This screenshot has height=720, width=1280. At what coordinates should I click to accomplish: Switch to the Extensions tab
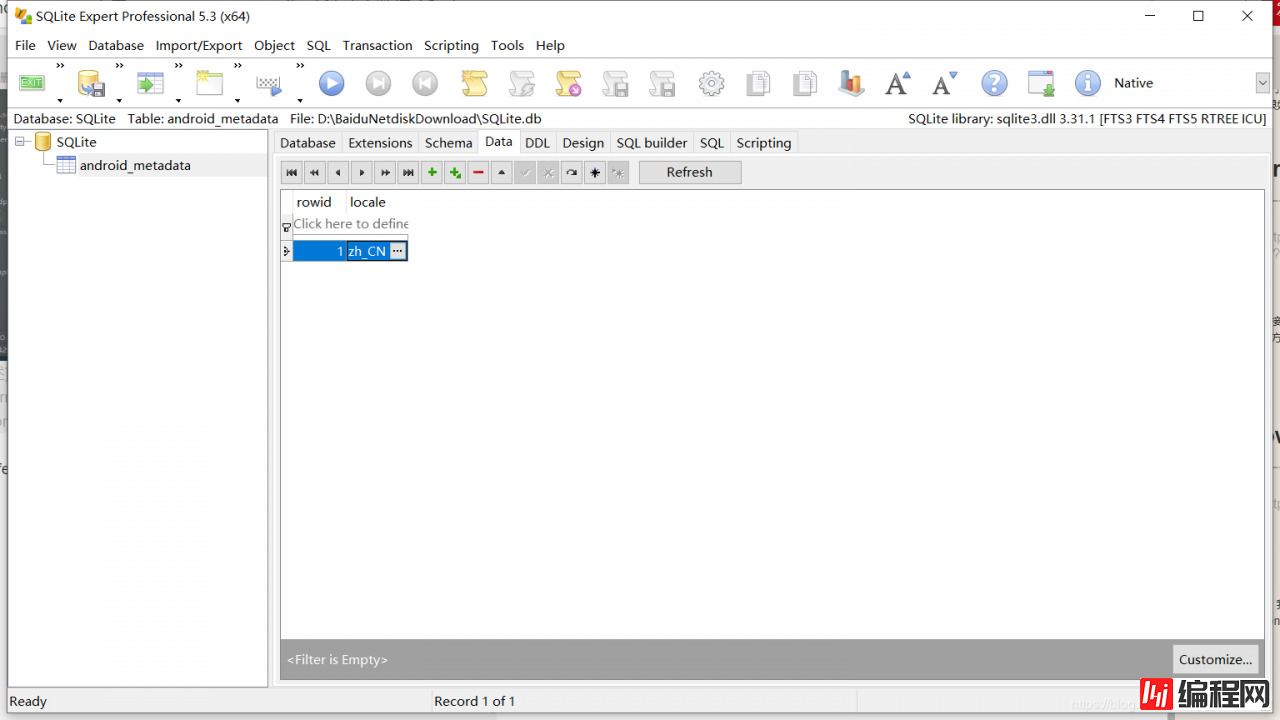[380, 143]
